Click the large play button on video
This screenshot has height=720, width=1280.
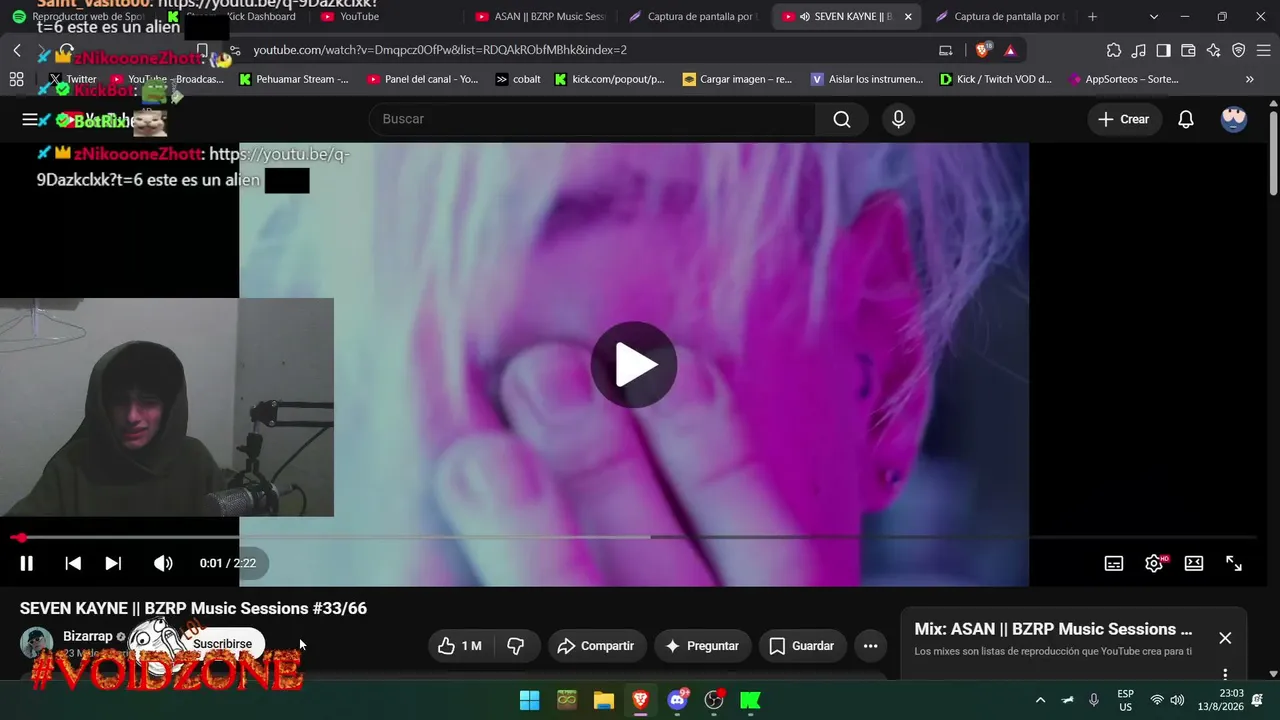click(x=634, y=365)
